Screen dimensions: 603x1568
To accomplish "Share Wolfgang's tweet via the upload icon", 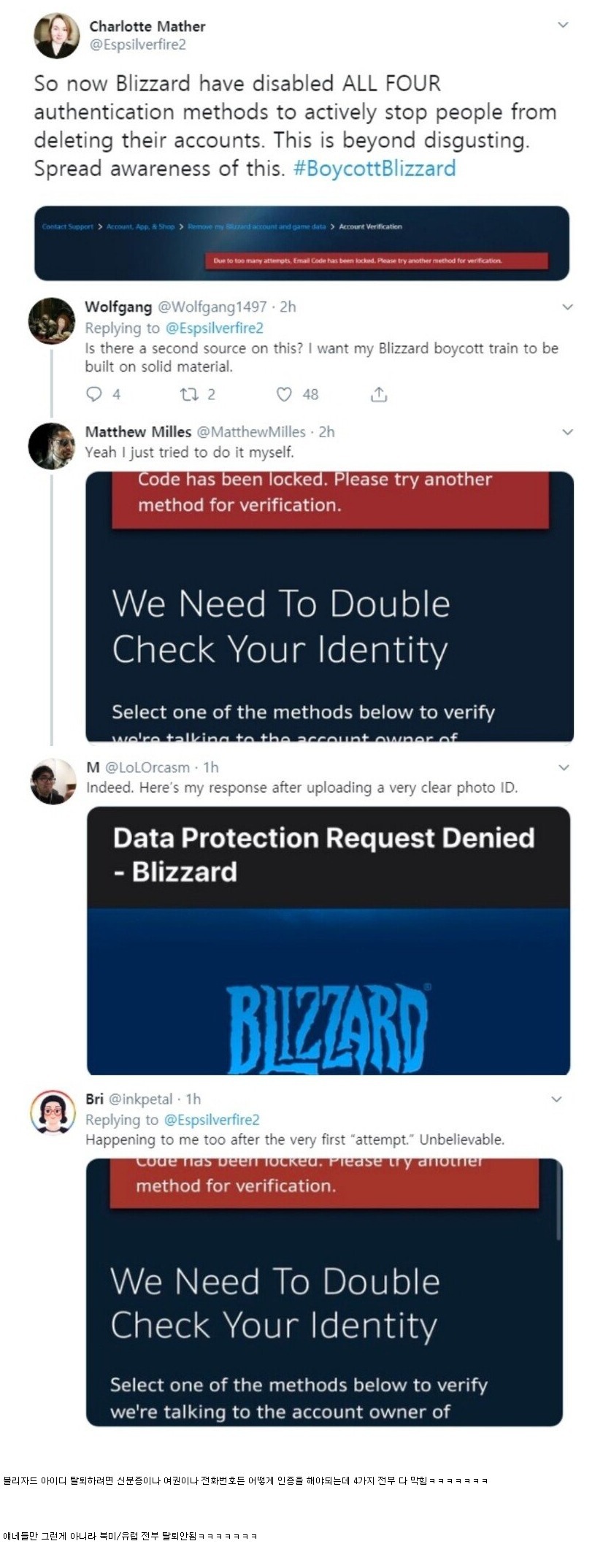I will click(379, 395).
